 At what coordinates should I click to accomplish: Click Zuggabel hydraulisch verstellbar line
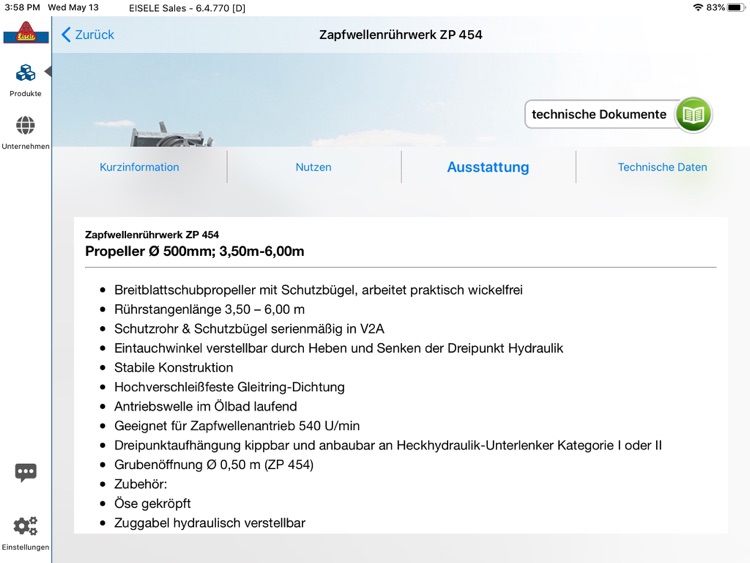(210, 523)
